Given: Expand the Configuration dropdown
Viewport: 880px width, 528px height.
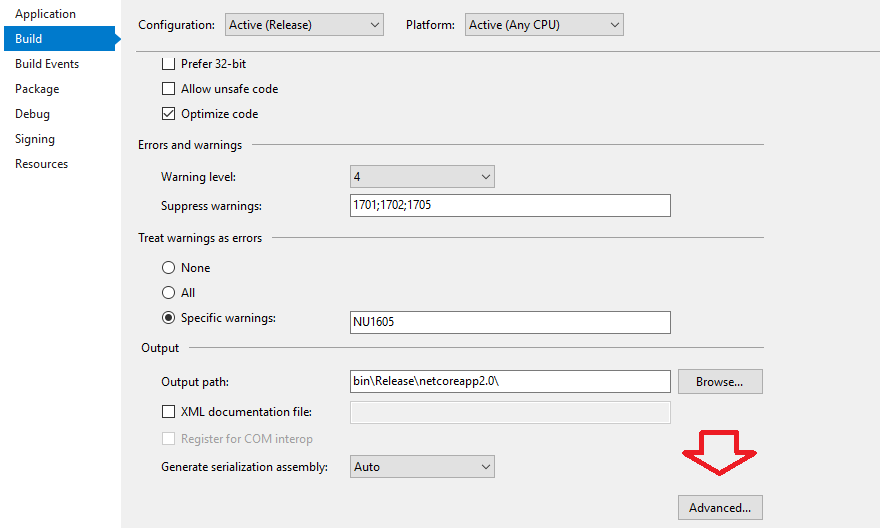Looking at the screenshot, I should 304,25.
